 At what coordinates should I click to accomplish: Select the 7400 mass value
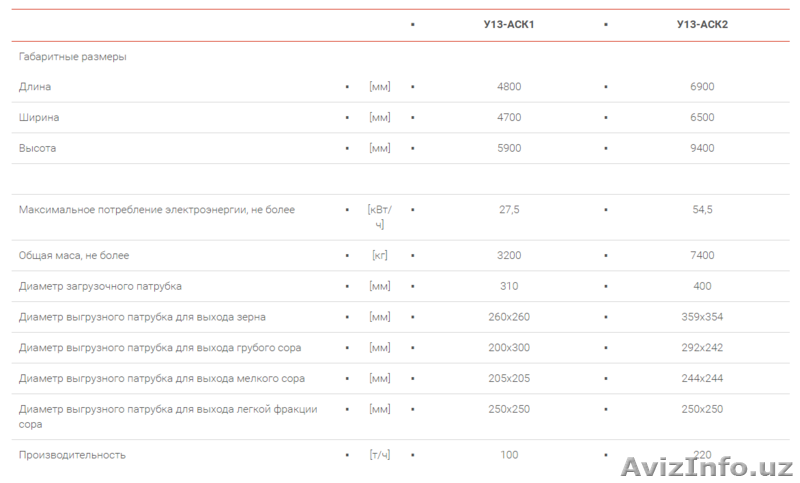702,256
